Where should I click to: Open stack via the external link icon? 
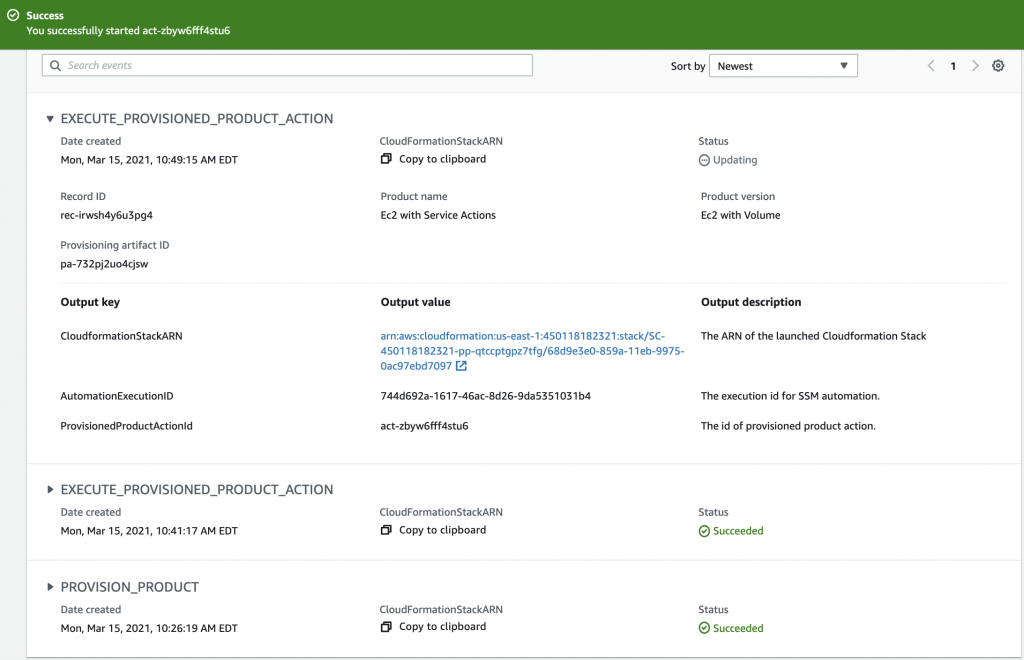[461, 365]
